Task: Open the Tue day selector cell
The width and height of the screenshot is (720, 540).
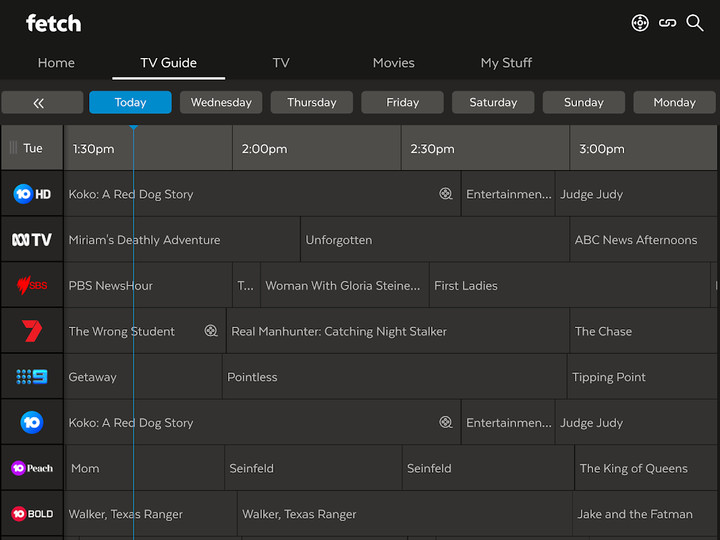Action: click(32, 148)
